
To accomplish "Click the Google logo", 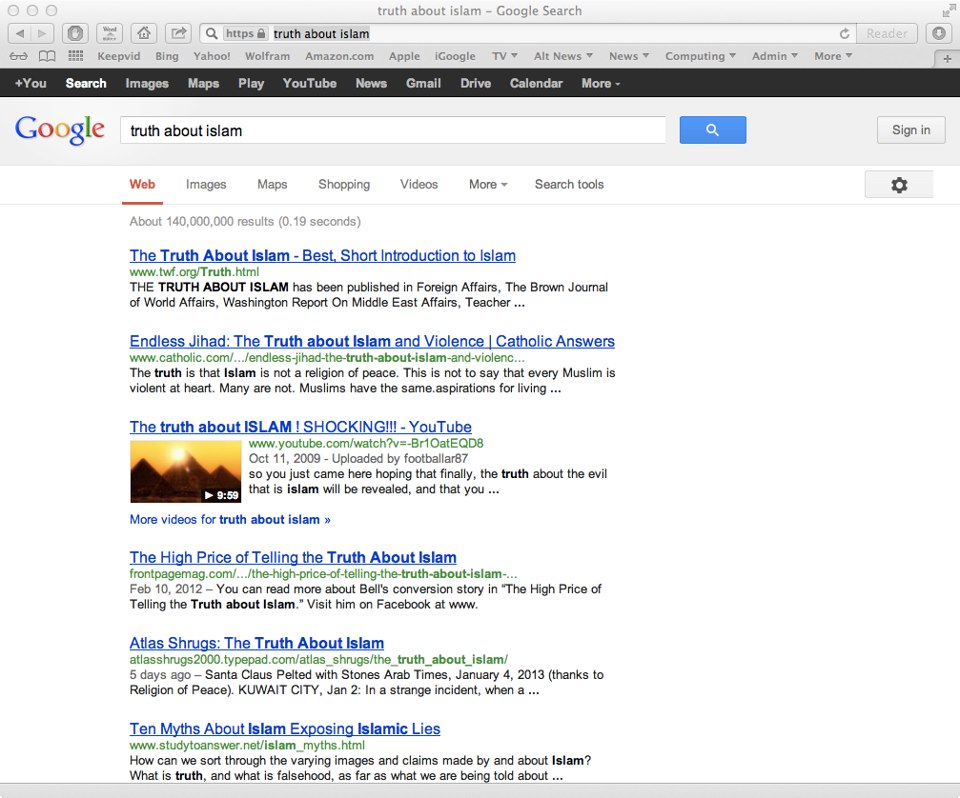I will coord(60,129).
